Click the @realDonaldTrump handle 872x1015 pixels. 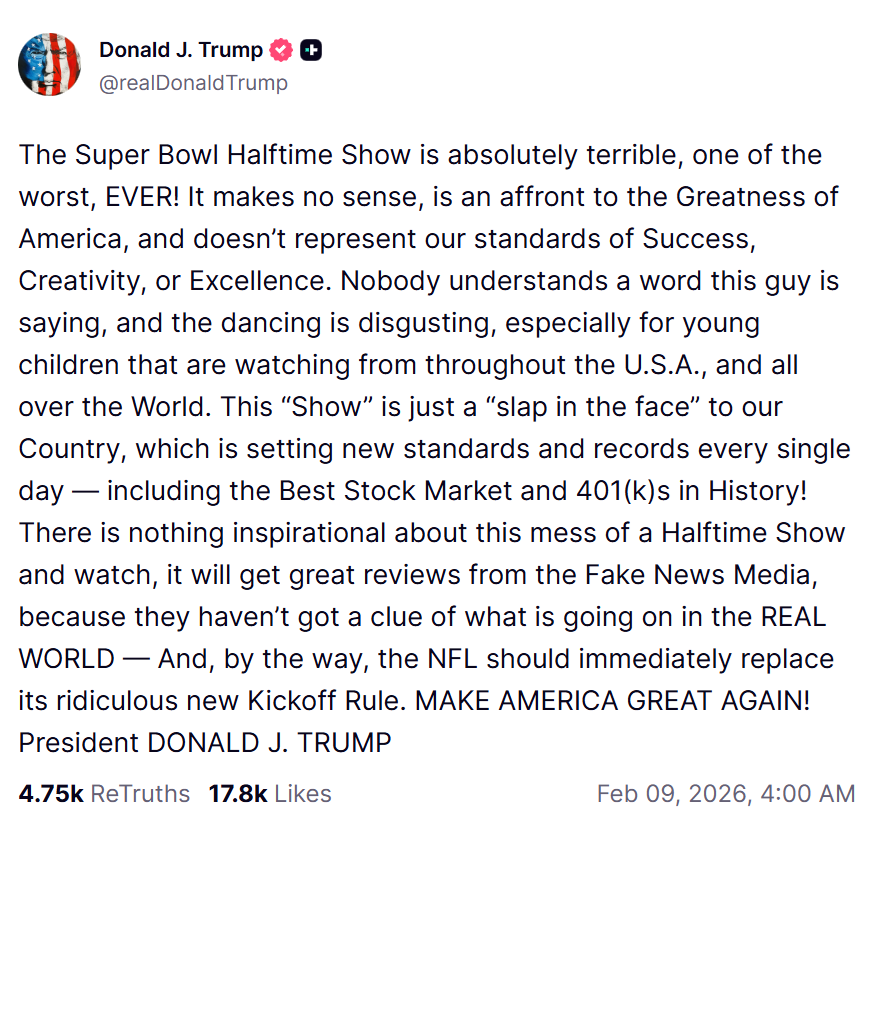(x=193, y=83)
